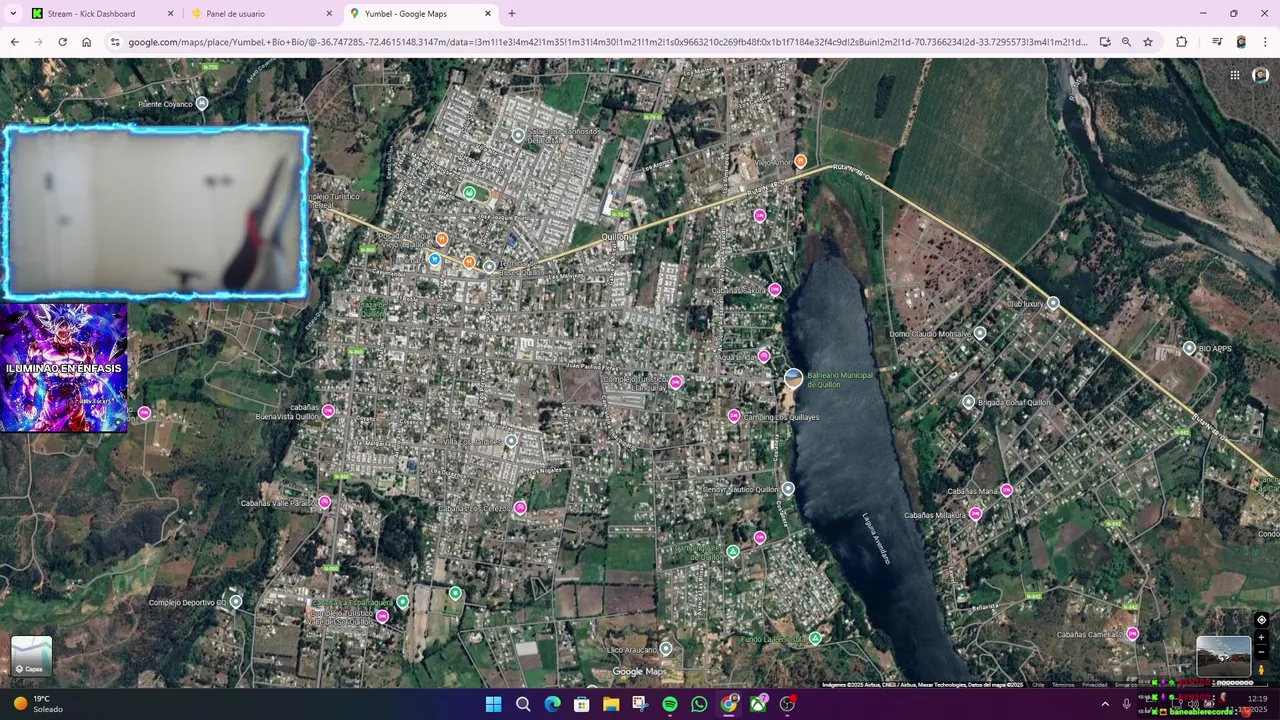Select the Viejo Amor restaurant pin

point(800,161)
